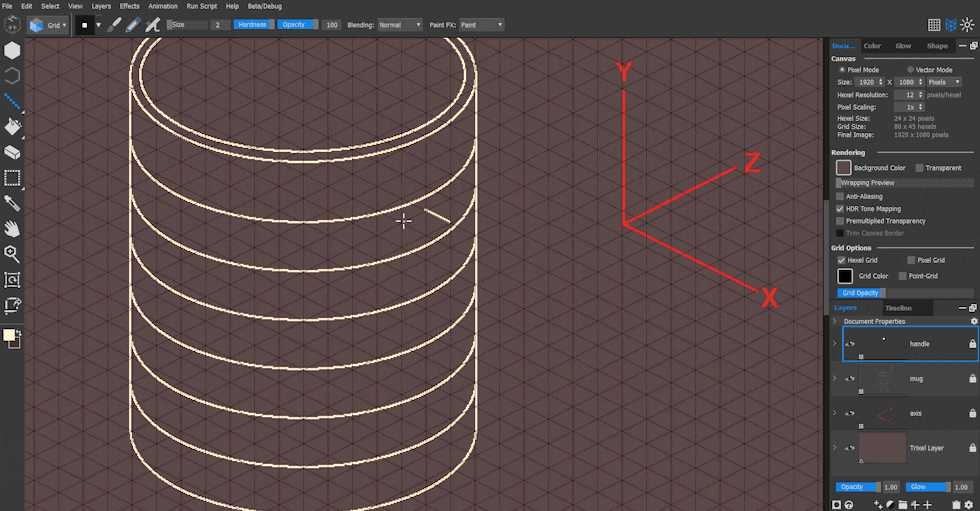Select the paint bucket fill tool
Viewport: 980px width, 511px height.
tap(12, 127)
